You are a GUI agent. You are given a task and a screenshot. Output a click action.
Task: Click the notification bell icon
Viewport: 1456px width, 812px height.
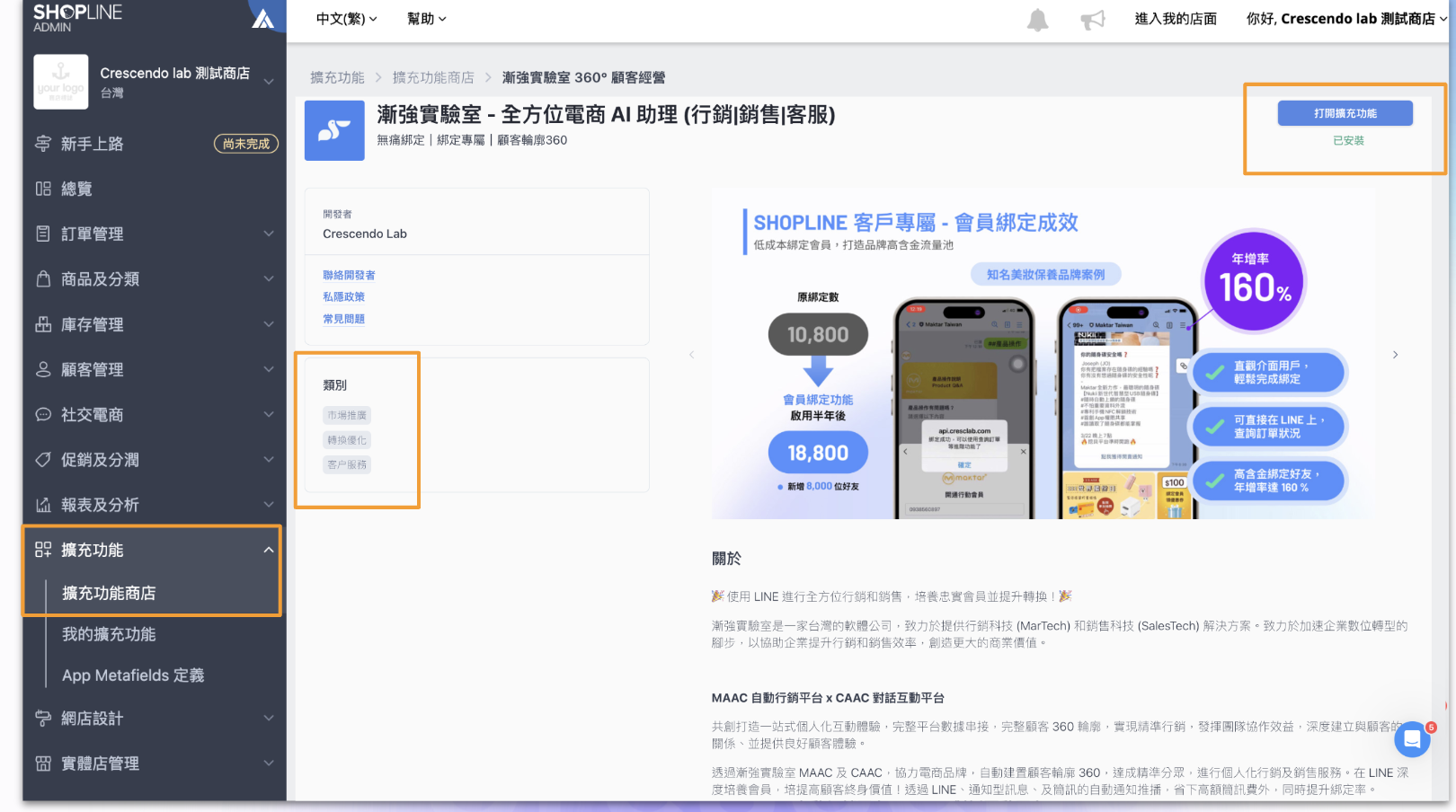(x=1037, y=20)
